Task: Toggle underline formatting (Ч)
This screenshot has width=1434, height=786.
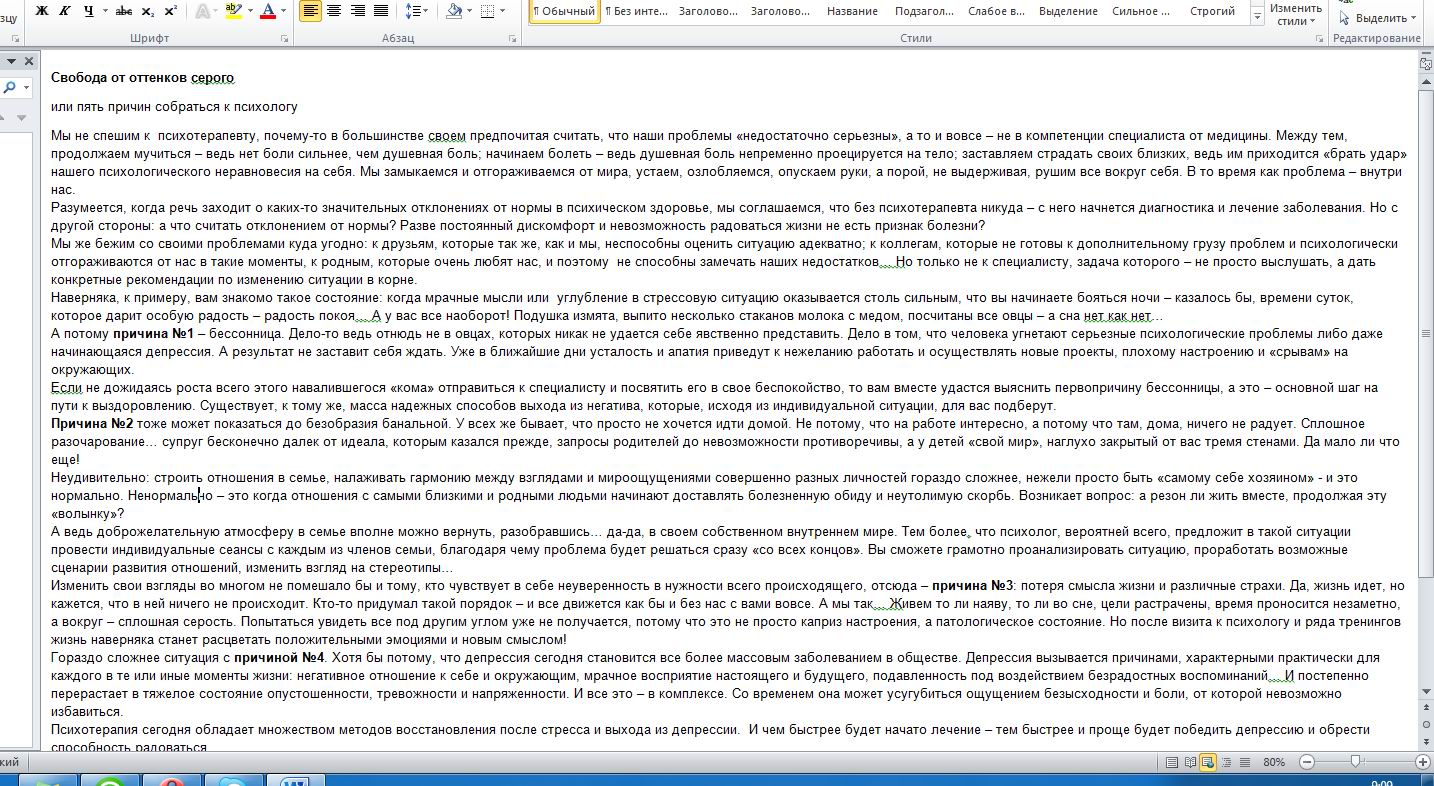Action: coord(88,11)
